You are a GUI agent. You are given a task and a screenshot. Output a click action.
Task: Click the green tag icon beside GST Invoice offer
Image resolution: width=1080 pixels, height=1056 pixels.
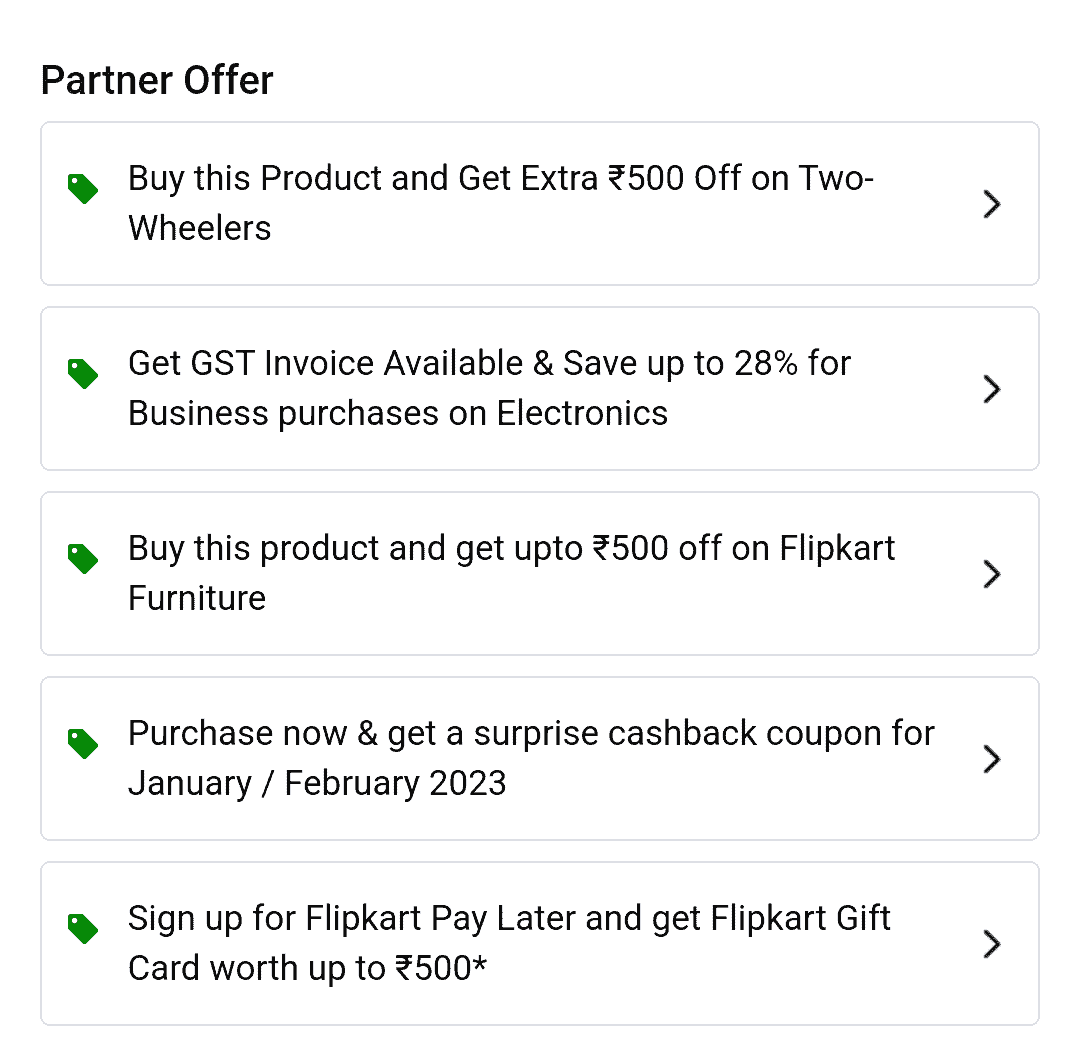click(83, 373)
